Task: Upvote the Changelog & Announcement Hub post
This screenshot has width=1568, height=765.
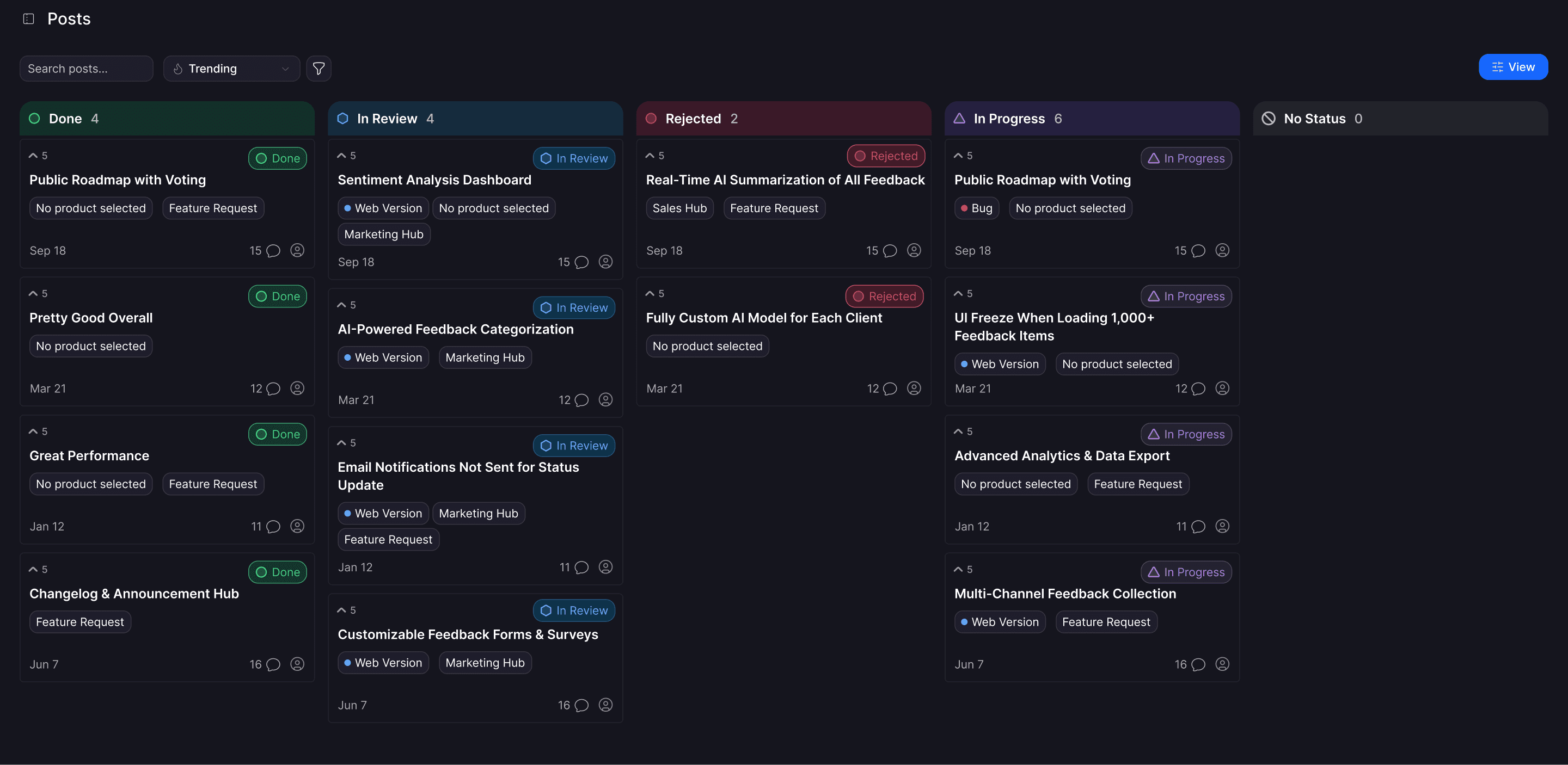Action: tap(33, 569)
